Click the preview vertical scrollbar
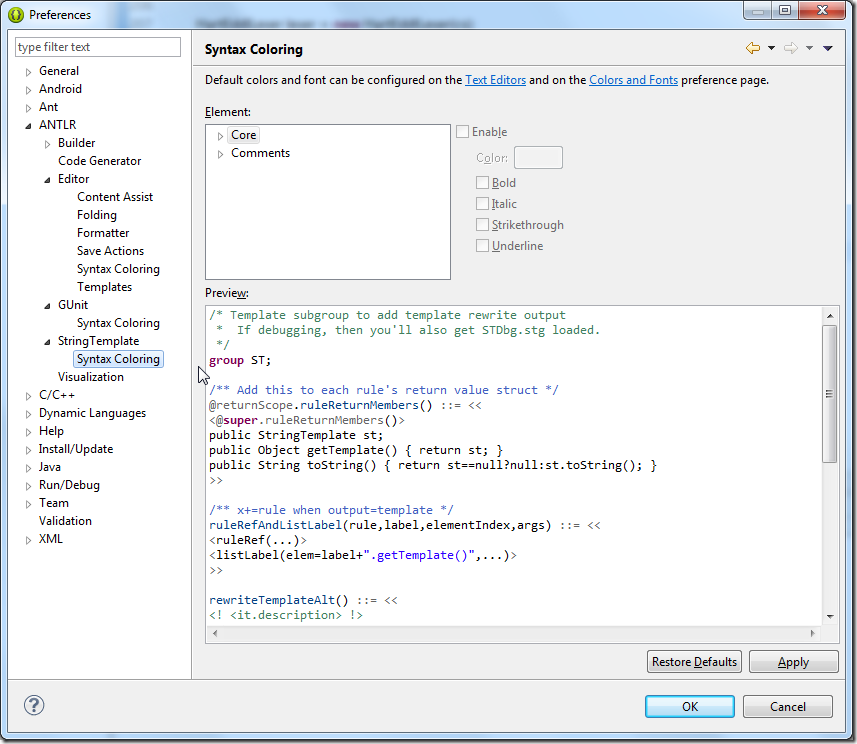The image size is (857, 744). click(x=829, y=393)
